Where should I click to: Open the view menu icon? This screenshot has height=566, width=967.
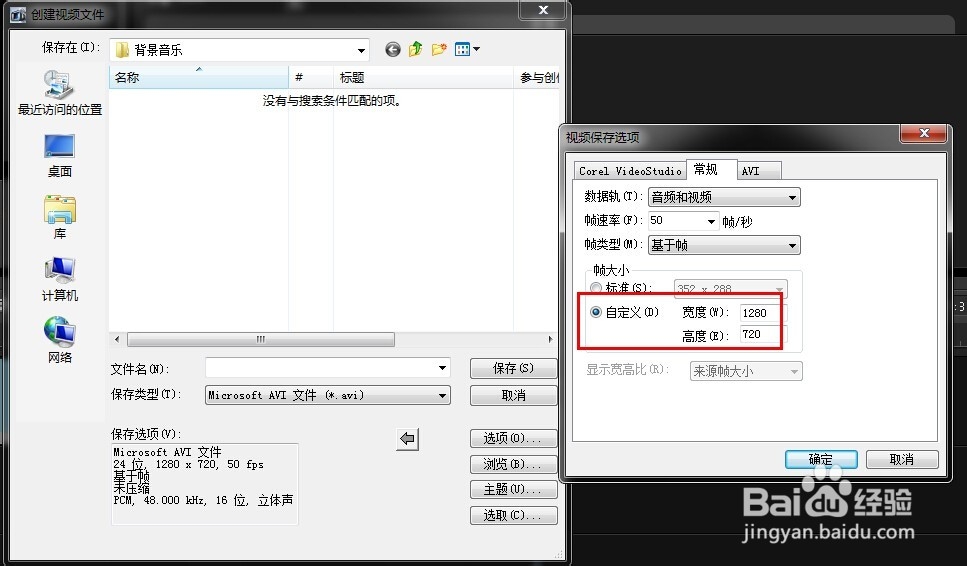(x=467, y=49)
